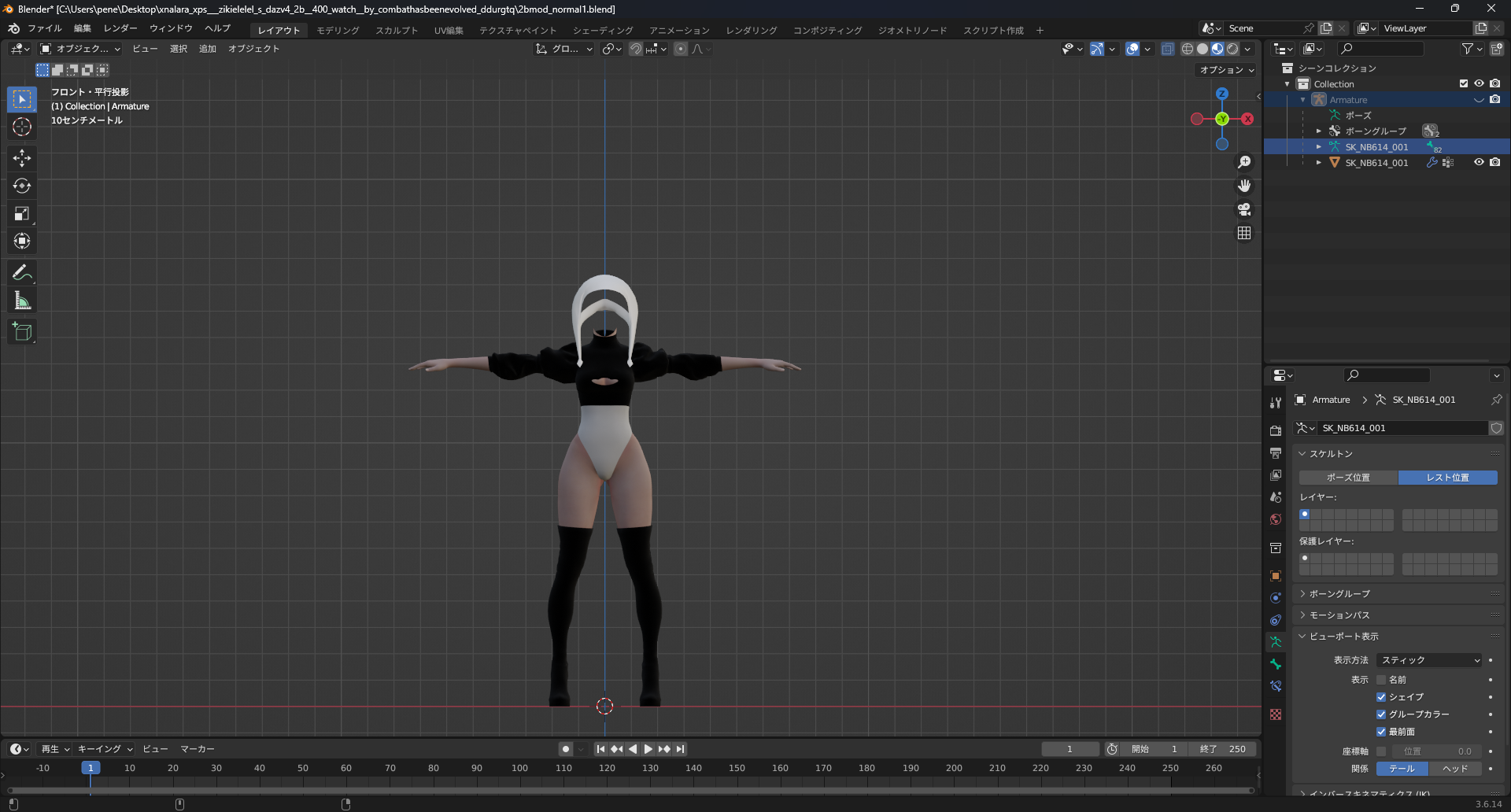
Task: Jump to the timeline end frame
Action: pos(681,749)
